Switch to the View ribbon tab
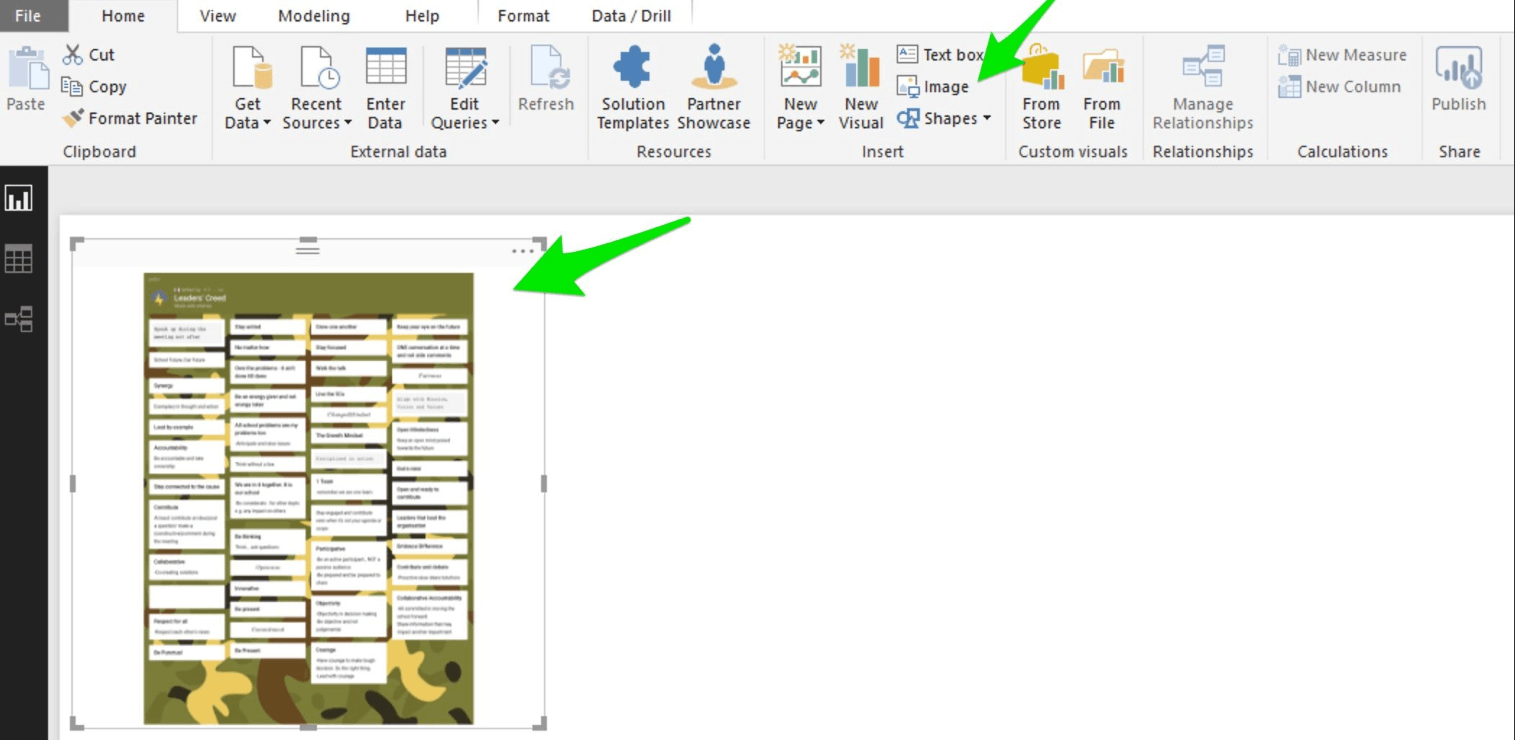The image size is (1515, 740). (218, 16)
